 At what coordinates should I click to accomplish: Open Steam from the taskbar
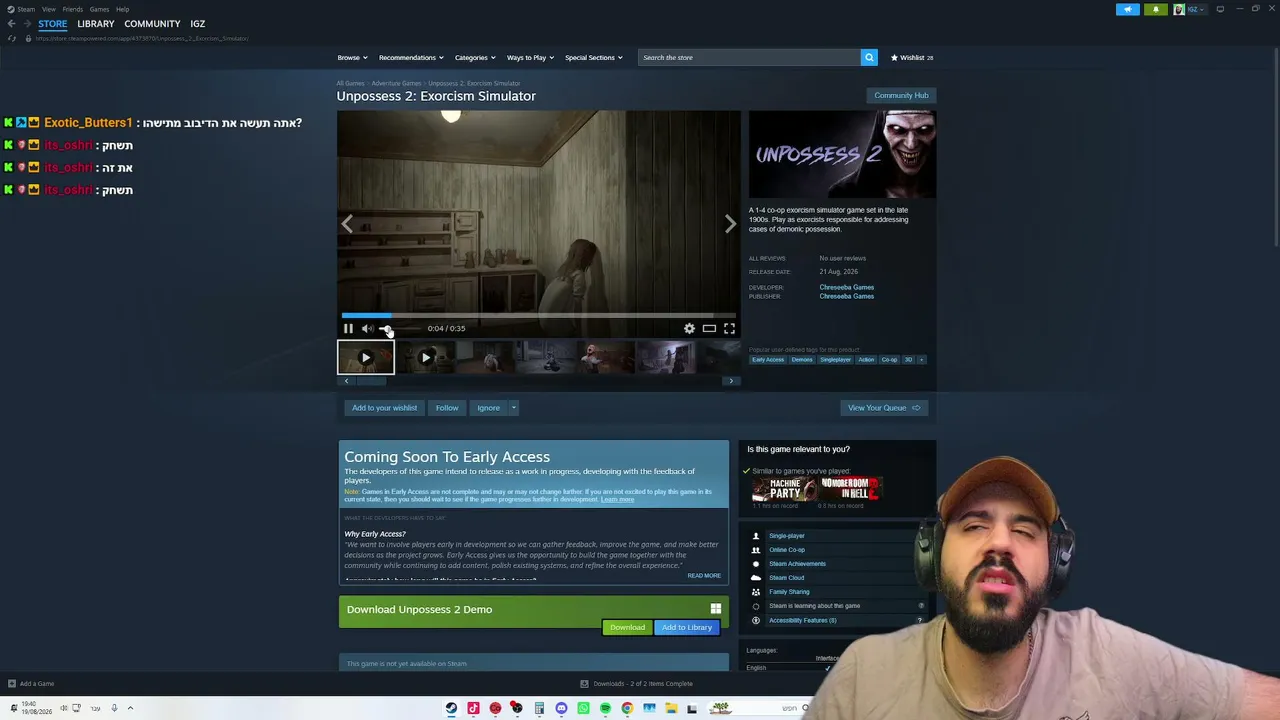point(451,708)
